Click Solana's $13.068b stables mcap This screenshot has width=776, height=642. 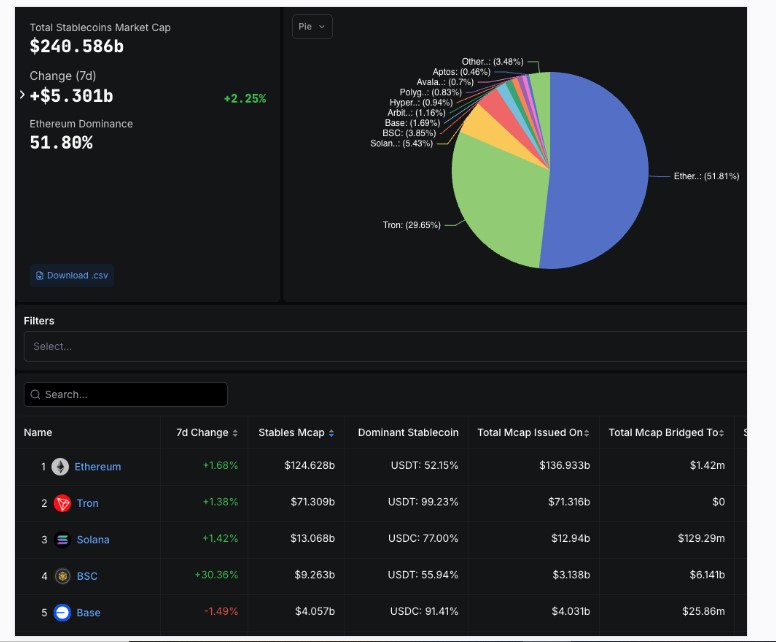coord(313,538)
